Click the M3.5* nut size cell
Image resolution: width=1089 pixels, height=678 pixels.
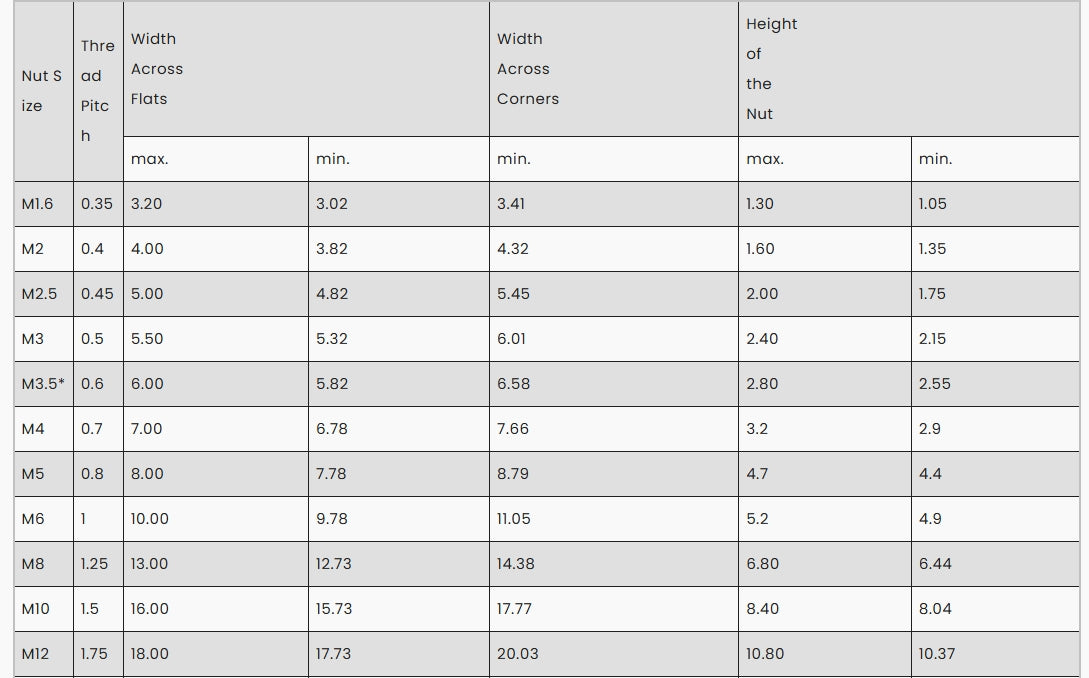pyautogui.click(x=43, y=384)
